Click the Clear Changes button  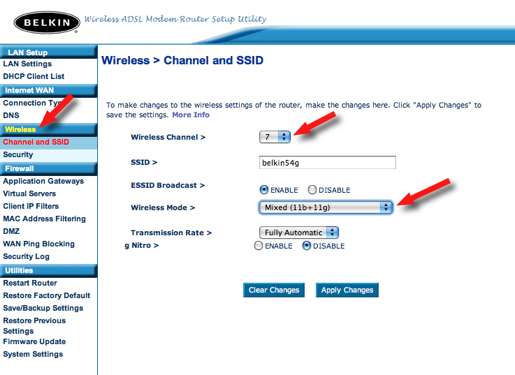point(274,290)
